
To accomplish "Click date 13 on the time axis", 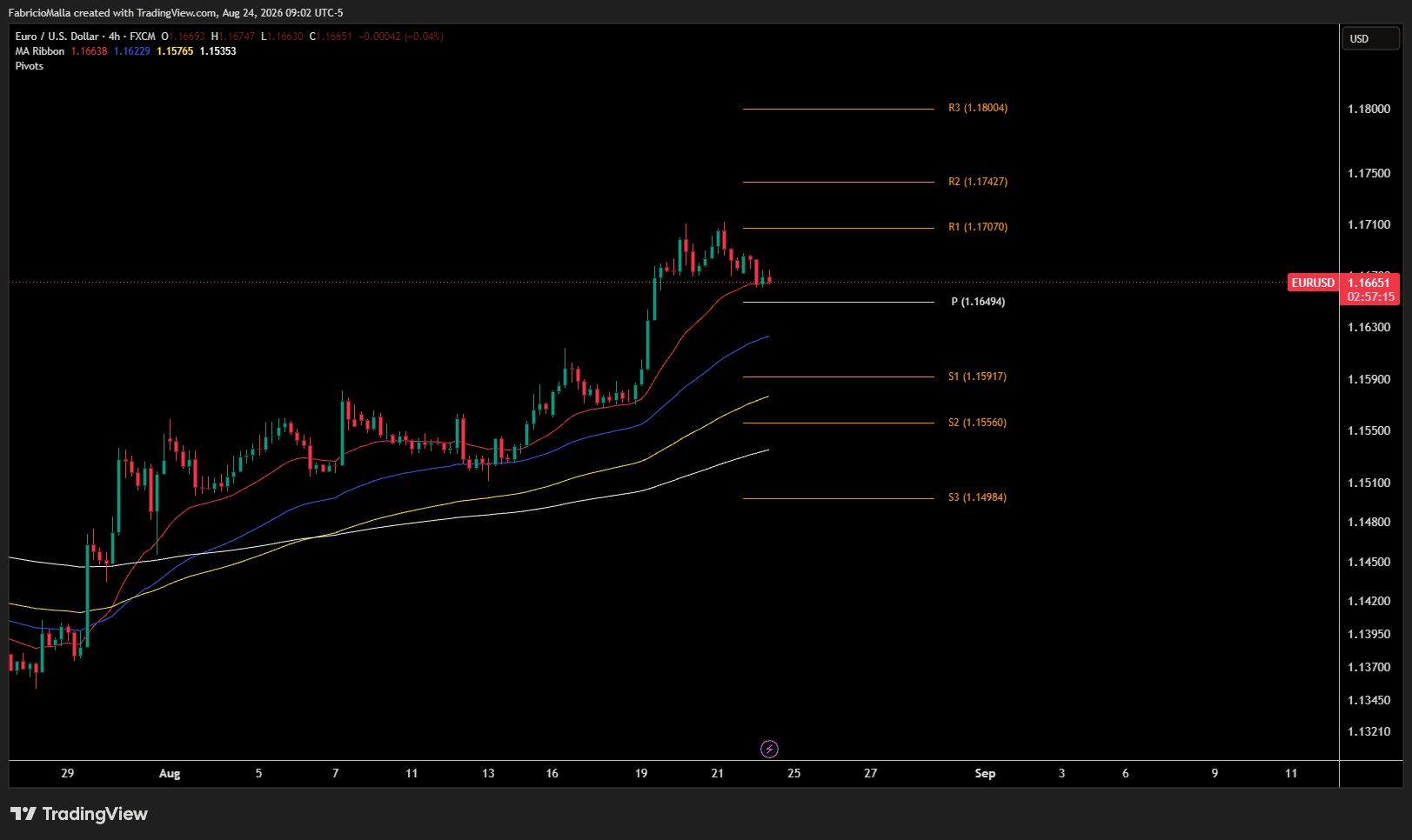I will coord(488,773).
